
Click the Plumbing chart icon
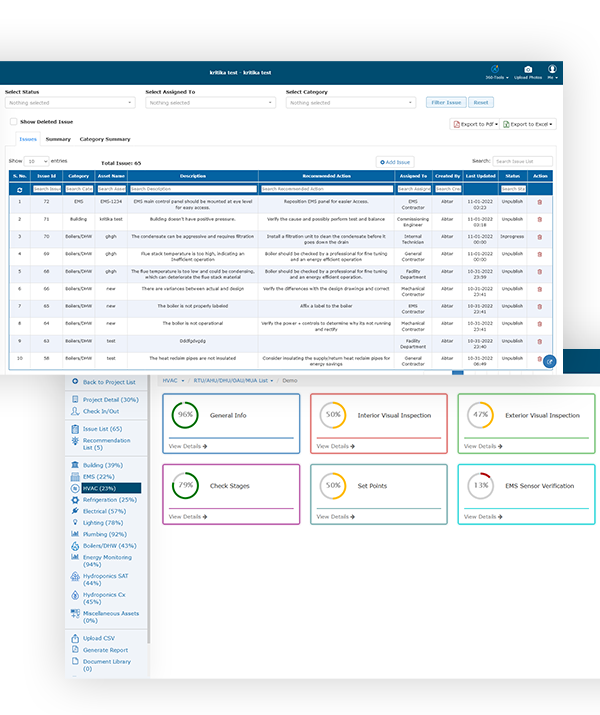pos(75,534)
